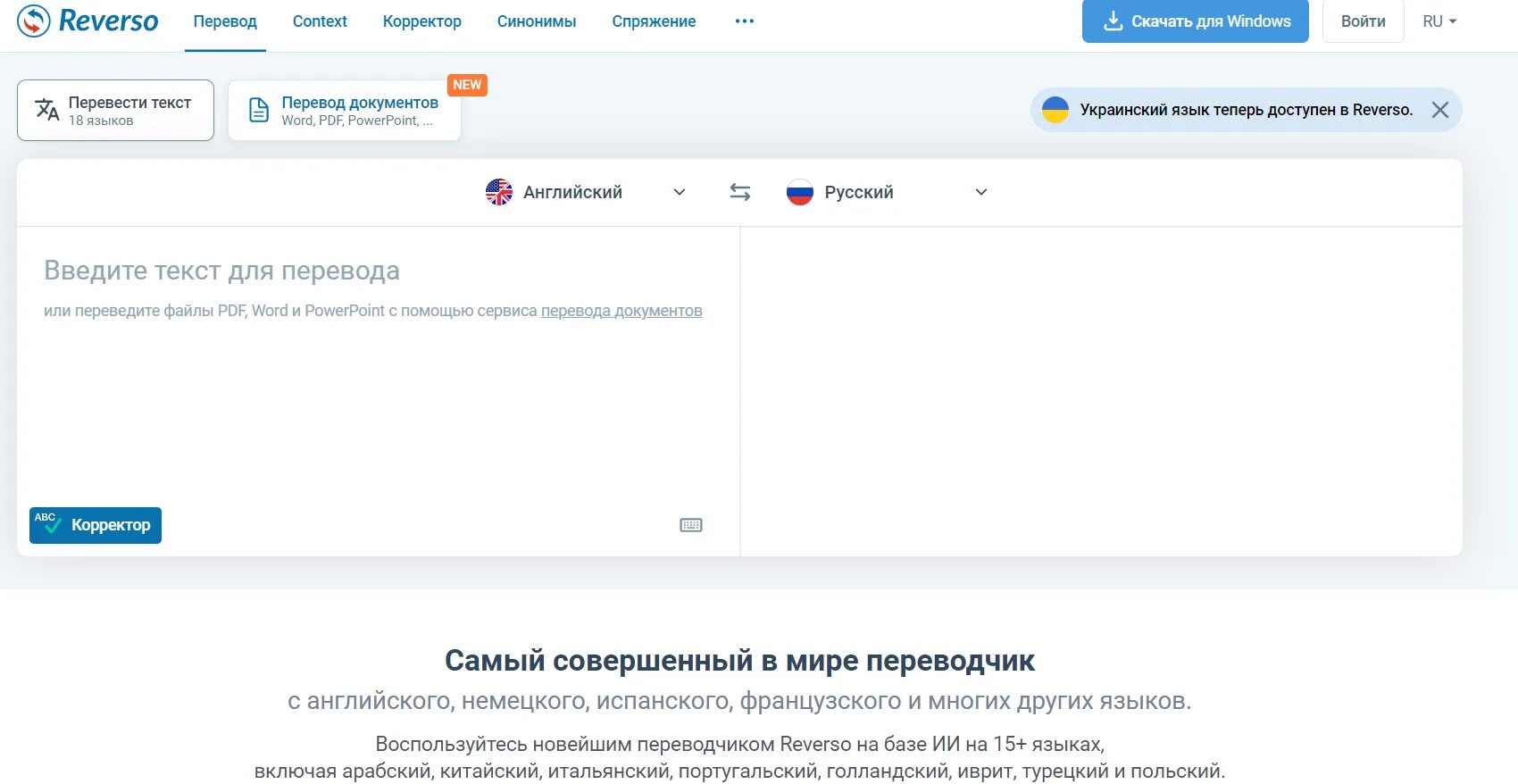Click the Корректор spell-check button
Viewport: 1518px width, 784px height.
click(96, 525)
